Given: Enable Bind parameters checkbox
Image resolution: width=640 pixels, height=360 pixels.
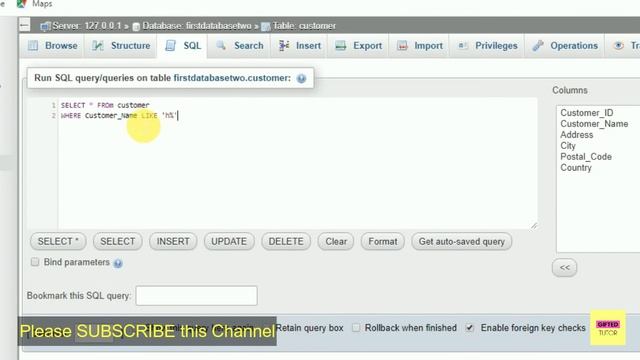Looking at the screenshot, I should (x=35, y=262).
